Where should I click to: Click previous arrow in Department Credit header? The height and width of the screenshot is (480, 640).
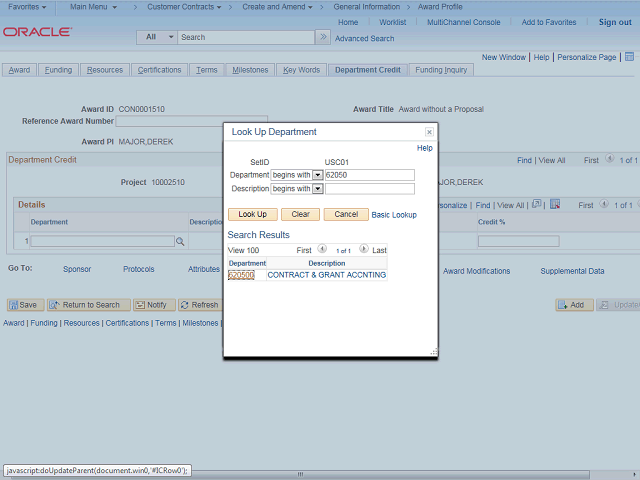pyautogui.click(x=609, y=158)
